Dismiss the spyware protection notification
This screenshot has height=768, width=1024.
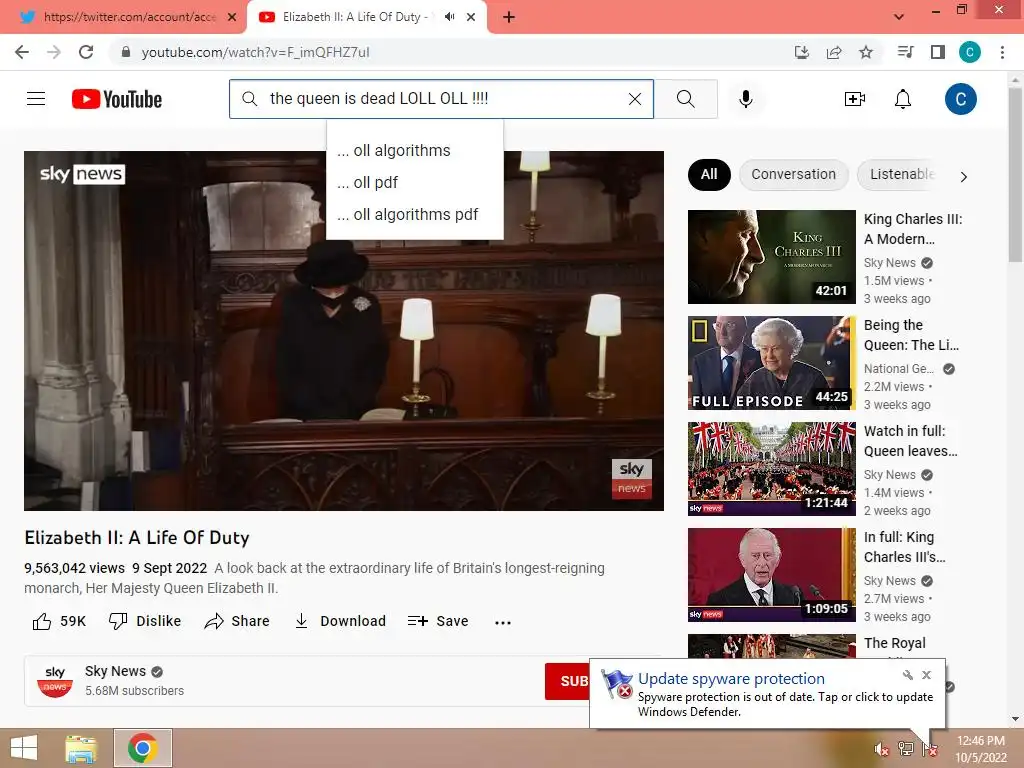[x=927, y=675]
